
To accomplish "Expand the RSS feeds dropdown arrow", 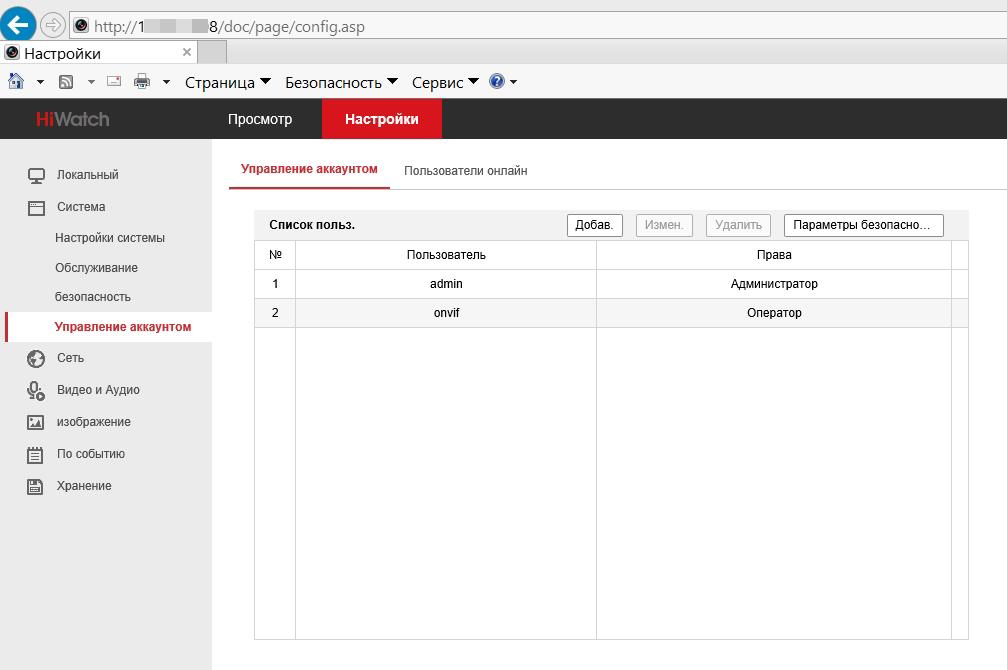I will (x=91, y=82).
